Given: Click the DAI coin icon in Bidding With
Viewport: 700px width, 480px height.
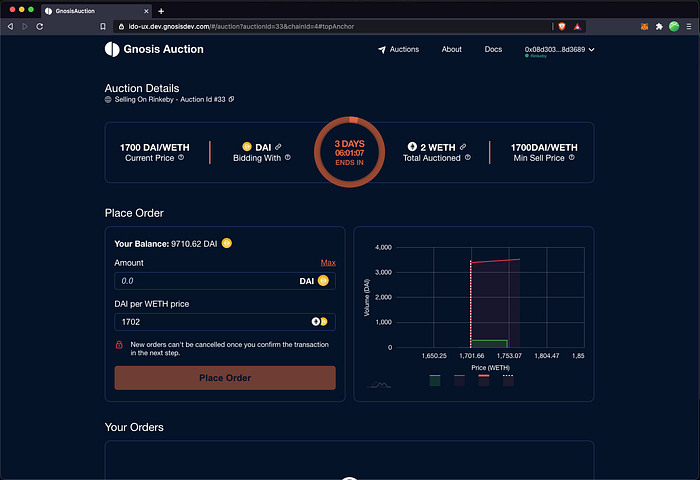Looking at the screenshot, I should tap(247, 146).
